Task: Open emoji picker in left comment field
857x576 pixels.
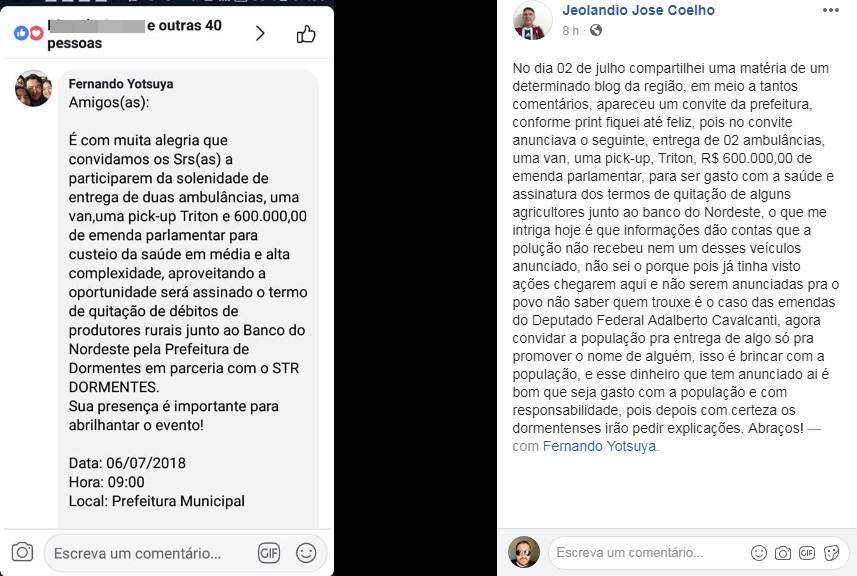Action: click(x=306, y=552)
